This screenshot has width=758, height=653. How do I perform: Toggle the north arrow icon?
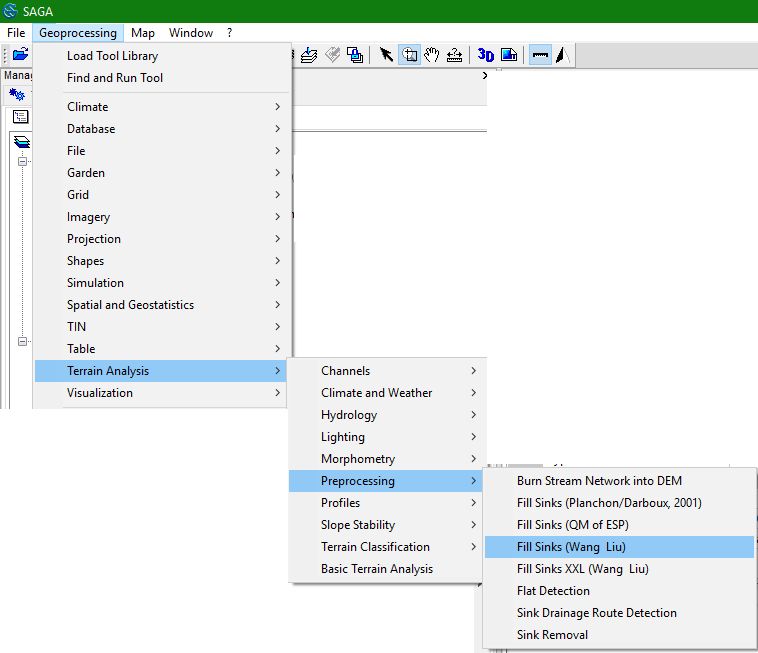coord(563,55)
